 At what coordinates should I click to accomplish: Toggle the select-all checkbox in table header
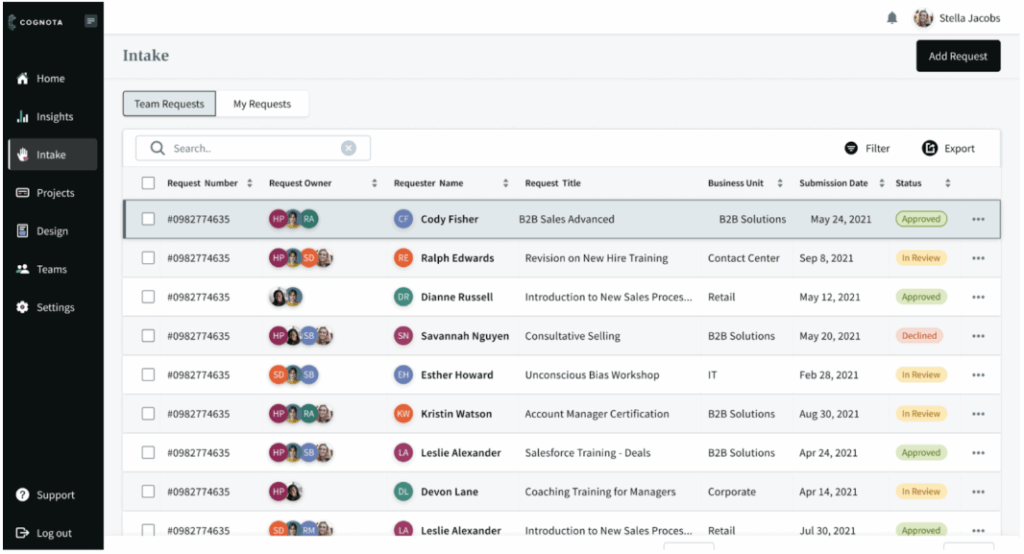[148, 183]
